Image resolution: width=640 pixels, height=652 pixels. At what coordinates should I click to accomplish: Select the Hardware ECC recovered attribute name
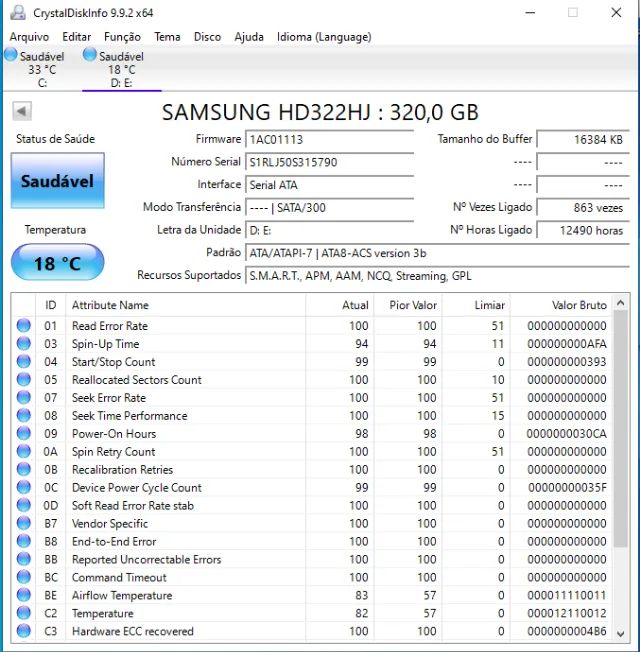point(133,631)
